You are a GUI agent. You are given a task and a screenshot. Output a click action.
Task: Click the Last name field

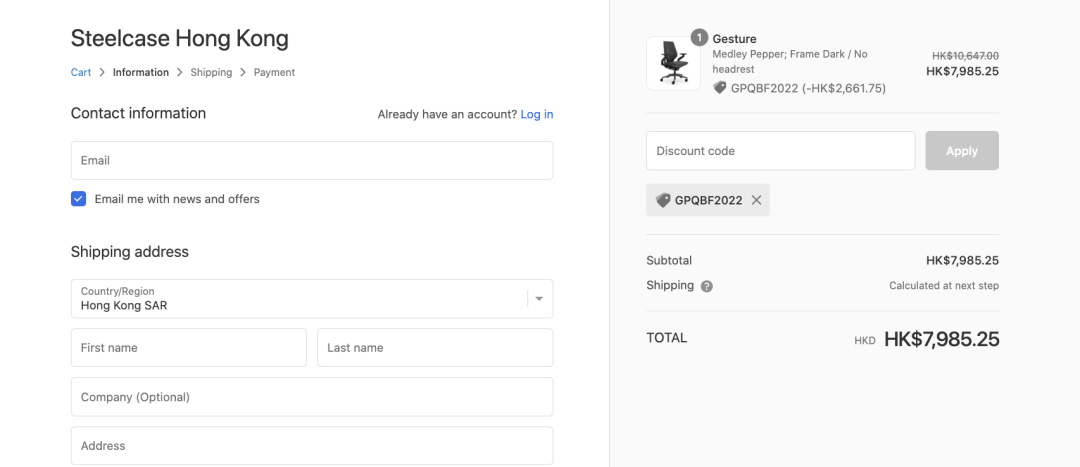click(434, 347)
